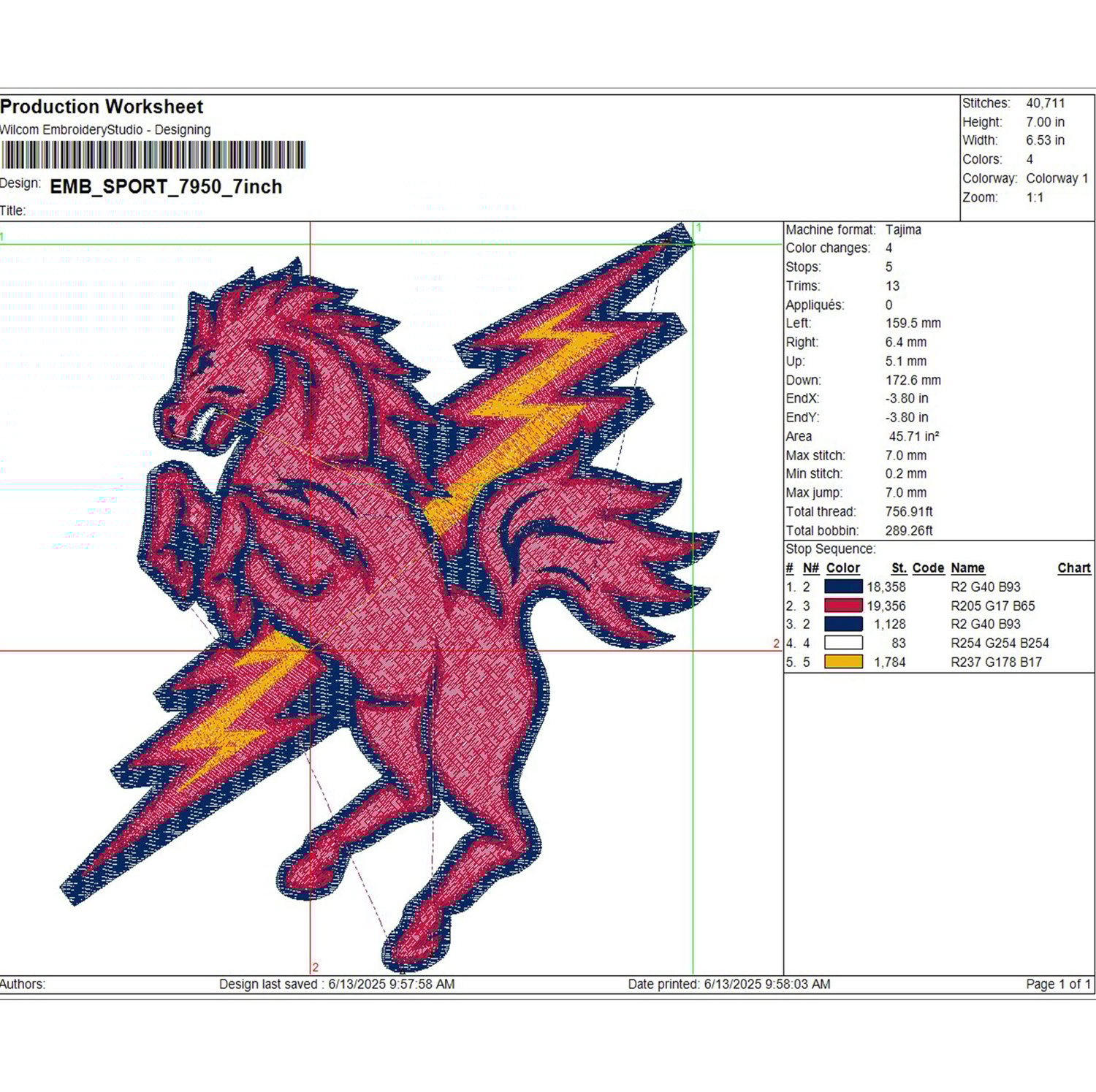Click the navy swatch with 18,358 stitches
The width and height of the screenshot is (1096, 1092).
[843, 587]
